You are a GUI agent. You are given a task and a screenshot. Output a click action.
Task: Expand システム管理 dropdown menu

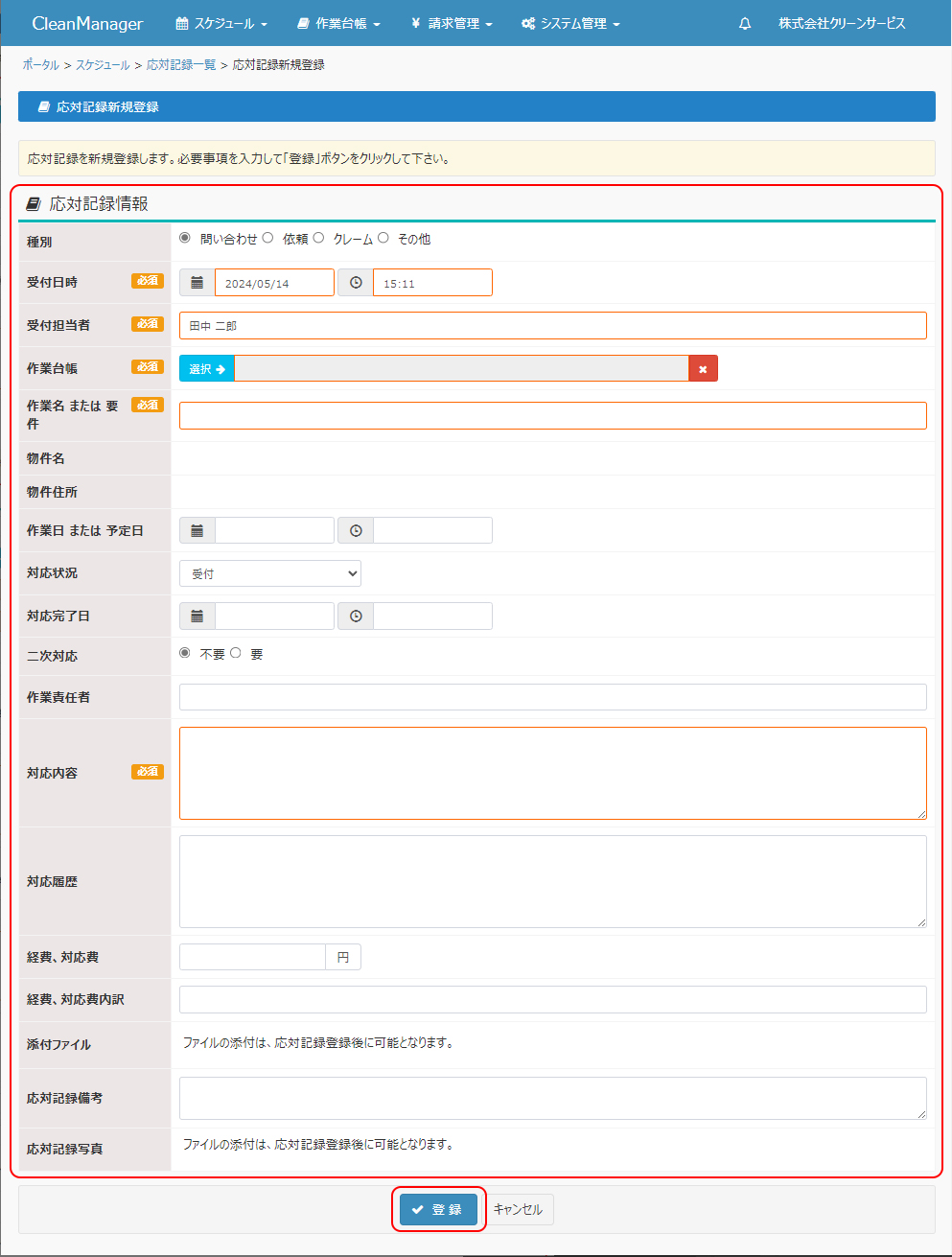point(570,24)
